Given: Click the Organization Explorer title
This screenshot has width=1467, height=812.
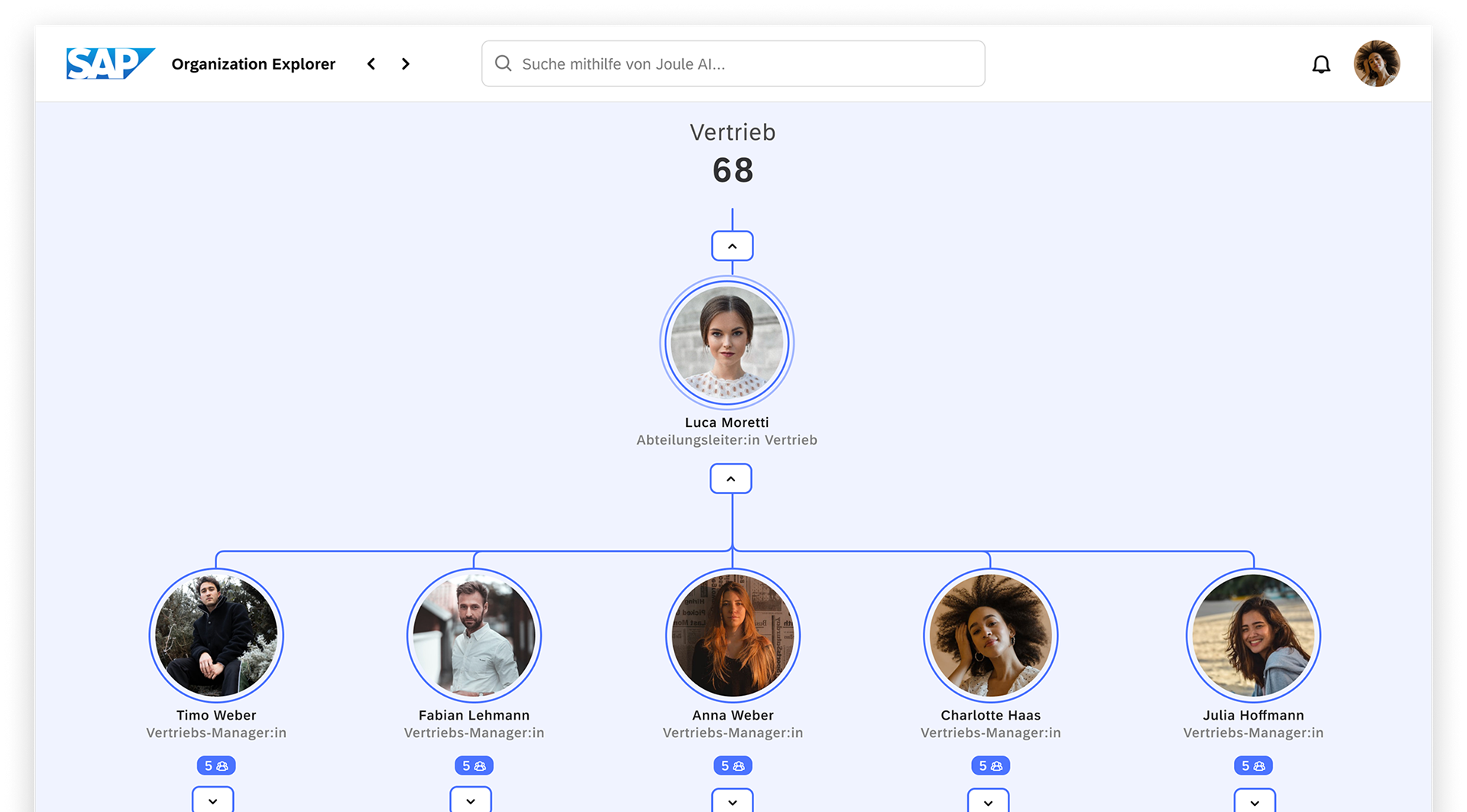Looking at the screenshot, I should [254, 64].
